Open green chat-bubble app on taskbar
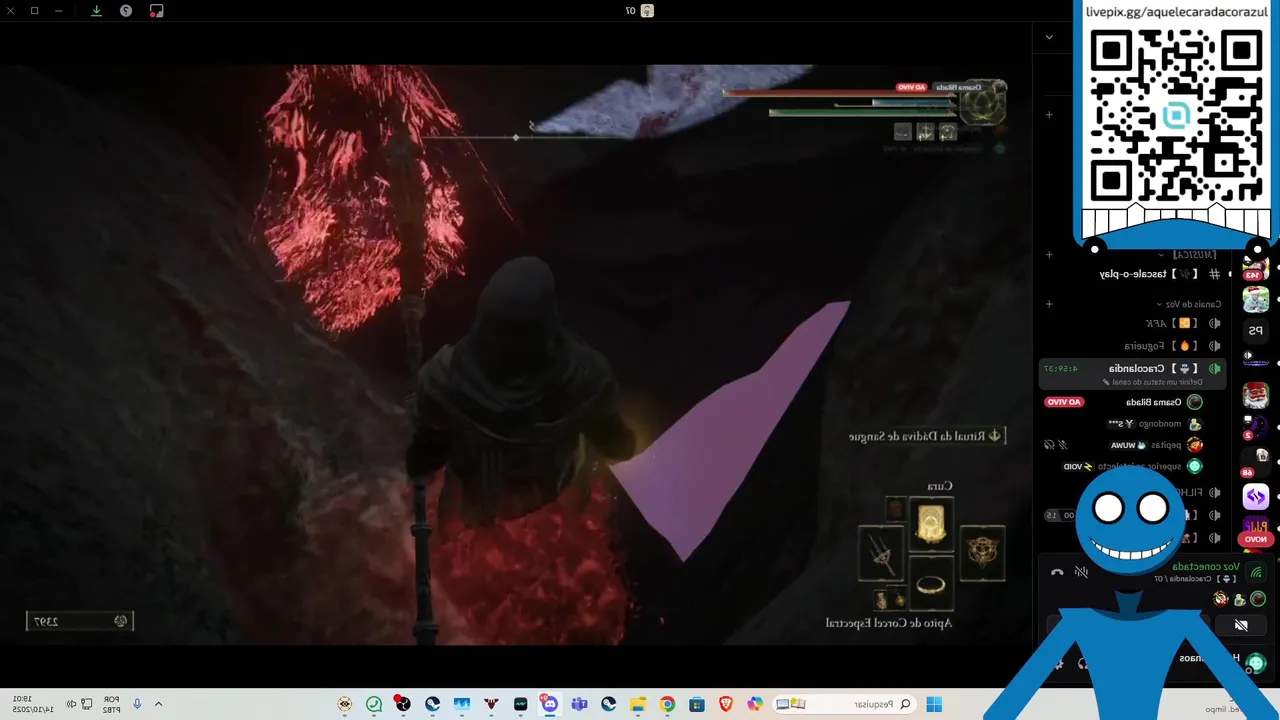This screenshot has width=1280, height=720. 374,704
